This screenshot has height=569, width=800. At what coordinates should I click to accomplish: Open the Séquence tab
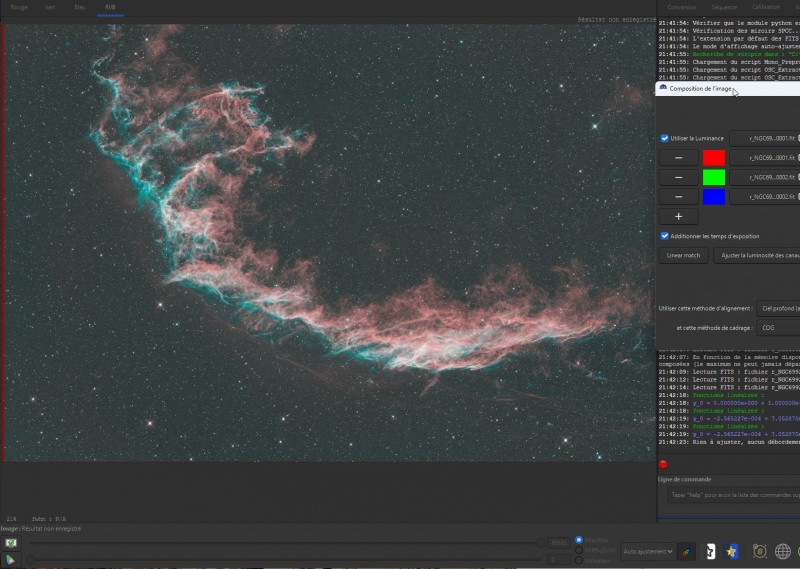pyautogui.click(x=724, y=7)
